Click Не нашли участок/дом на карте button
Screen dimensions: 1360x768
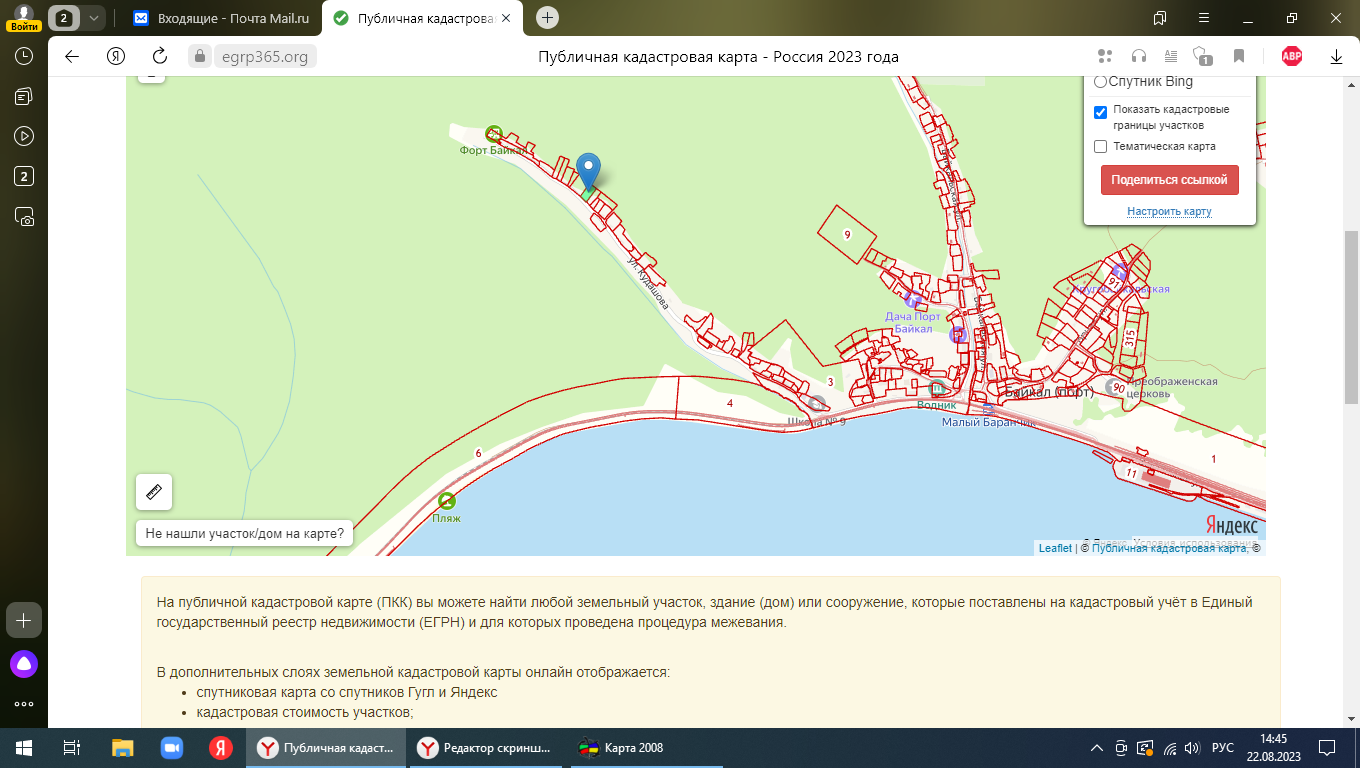point(244,534)
